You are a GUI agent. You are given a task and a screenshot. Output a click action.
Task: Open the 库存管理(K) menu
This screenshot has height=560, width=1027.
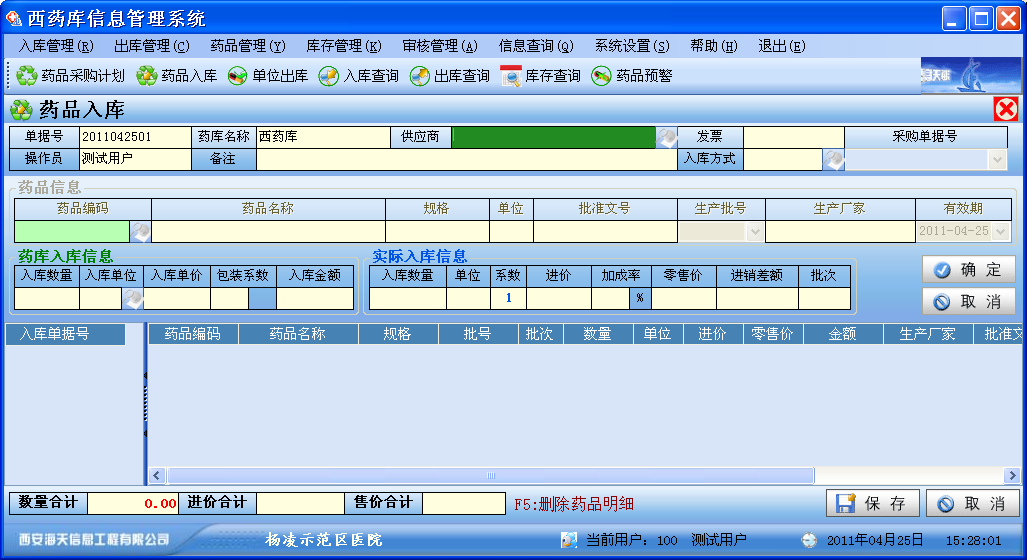pyautogui.click(x=344, y=46)
